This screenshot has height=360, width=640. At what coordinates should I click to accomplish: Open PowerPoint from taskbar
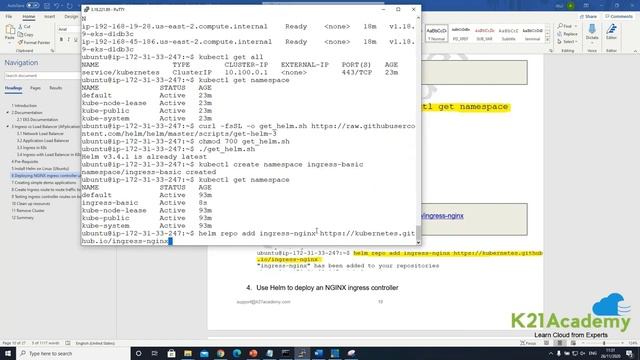click(x=253, y=353)
